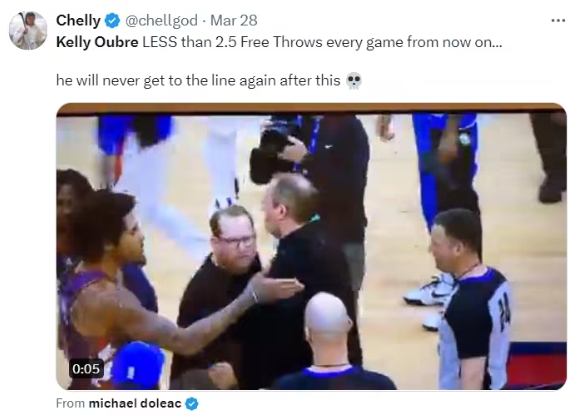Click the 0:05 video duration badge

click(x=86, y=369)
